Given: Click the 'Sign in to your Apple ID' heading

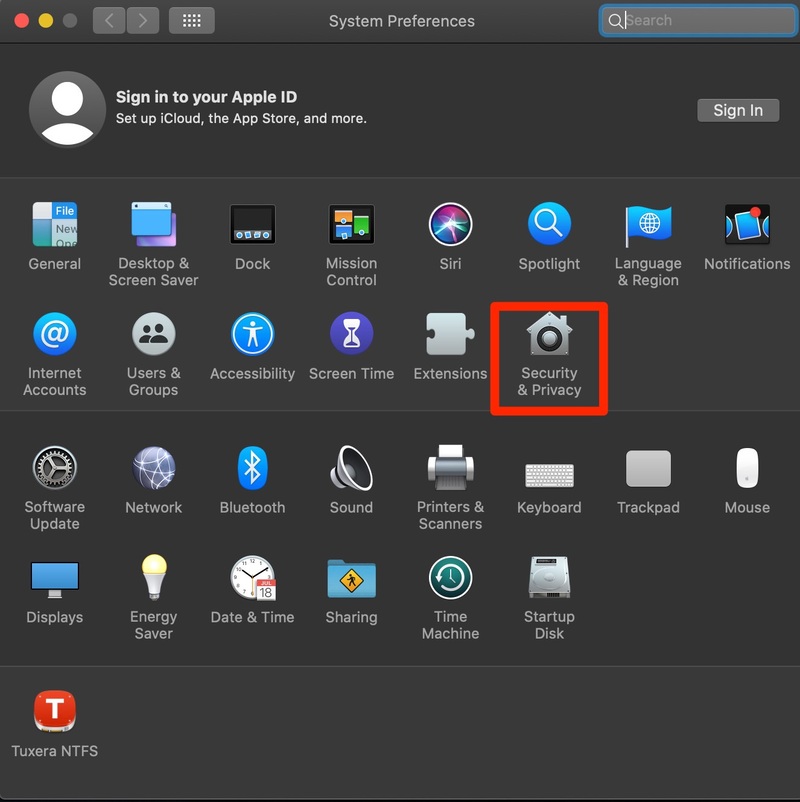Looking at the screenshot, I should click(206, 97).
